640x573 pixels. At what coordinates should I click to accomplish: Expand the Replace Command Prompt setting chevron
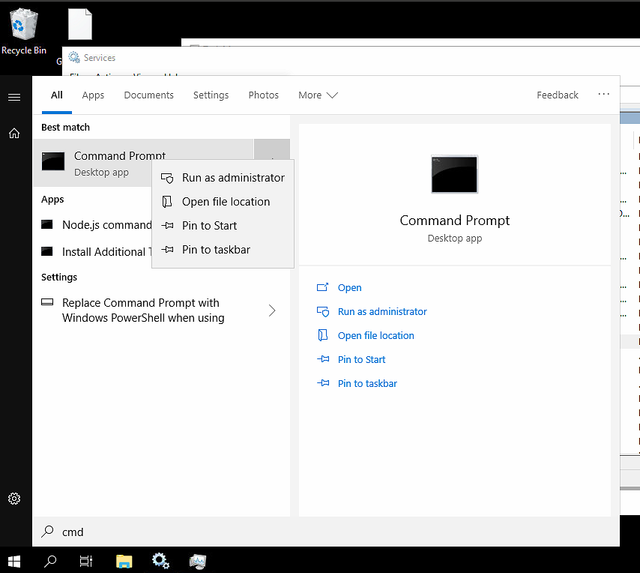point(272,311)
